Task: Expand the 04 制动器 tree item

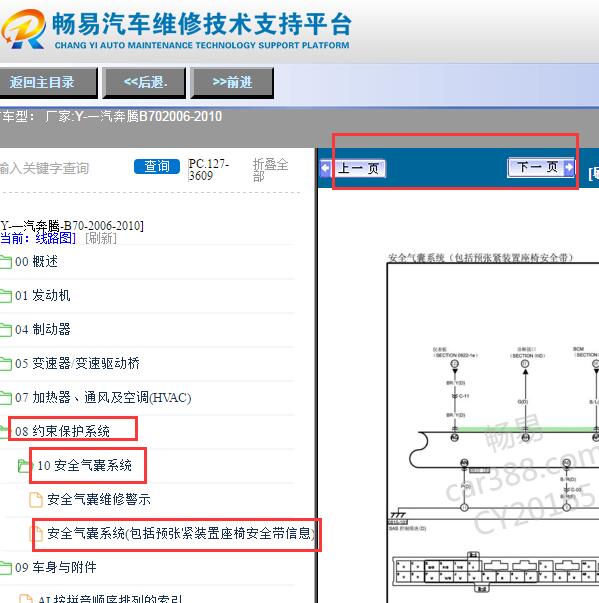Action: coord(43,329)
